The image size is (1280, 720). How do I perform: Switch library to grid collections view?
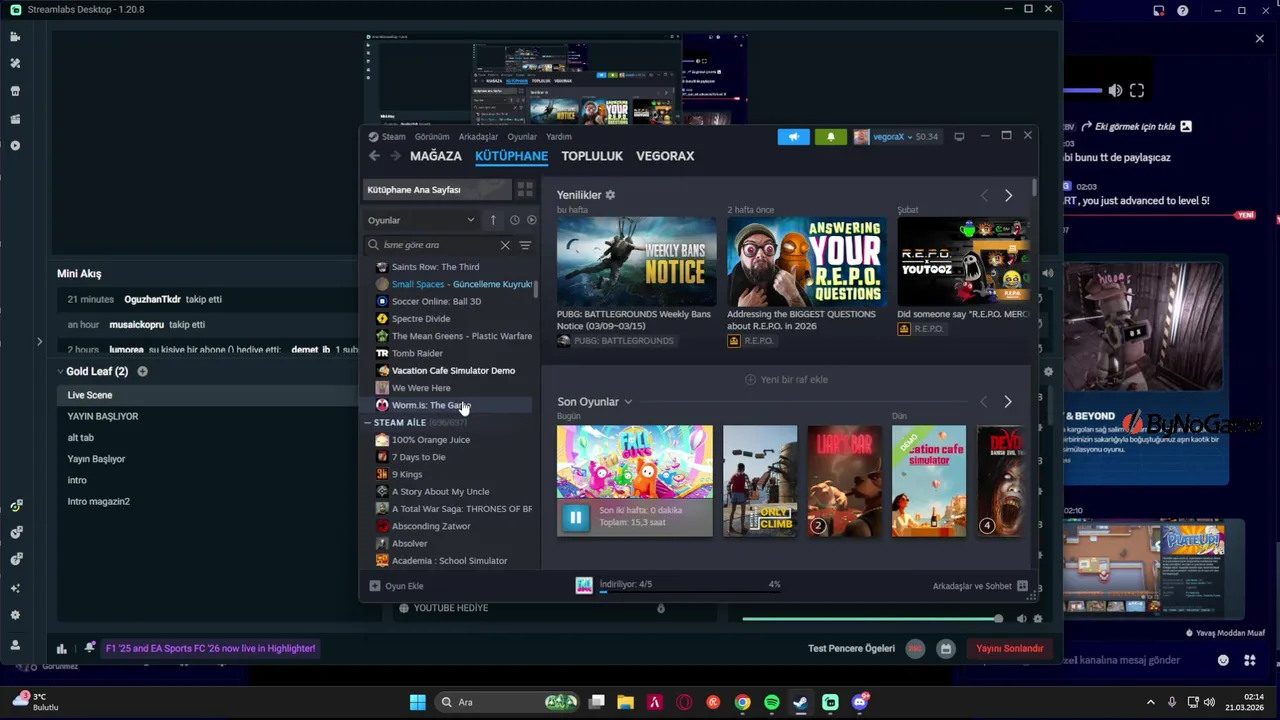[x=525, y=190]
